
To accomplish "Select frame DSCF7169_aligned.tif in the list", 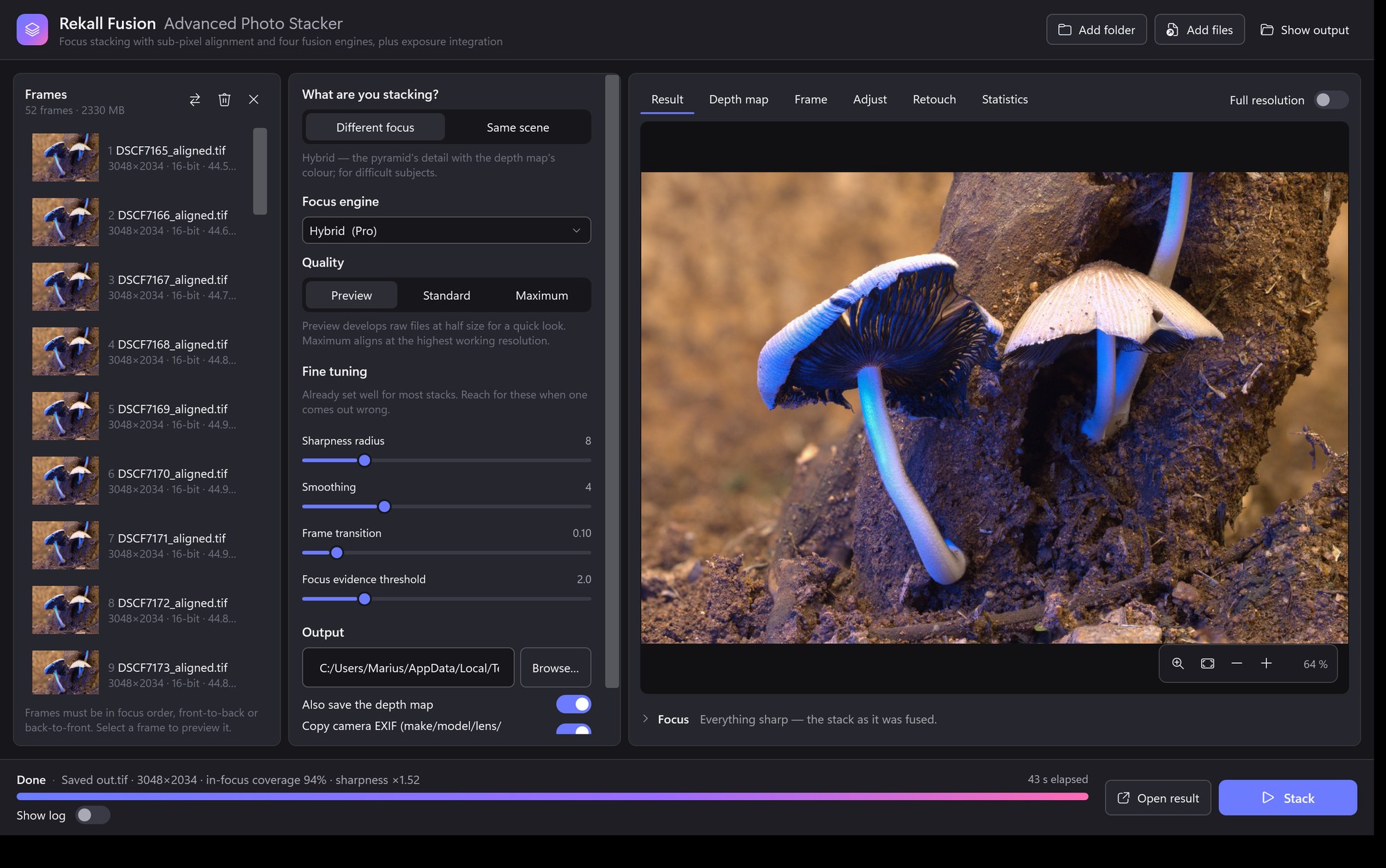I will (x=139, y=416).
